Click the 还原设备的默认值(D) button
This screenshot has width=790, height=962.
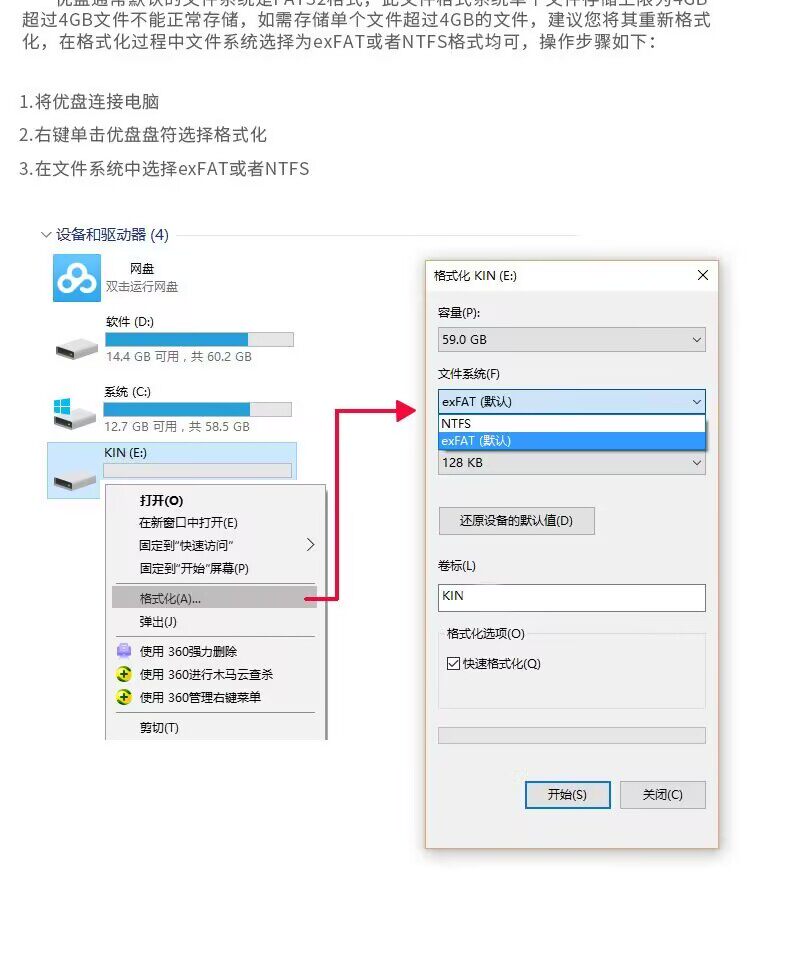(x=516, y=521)
